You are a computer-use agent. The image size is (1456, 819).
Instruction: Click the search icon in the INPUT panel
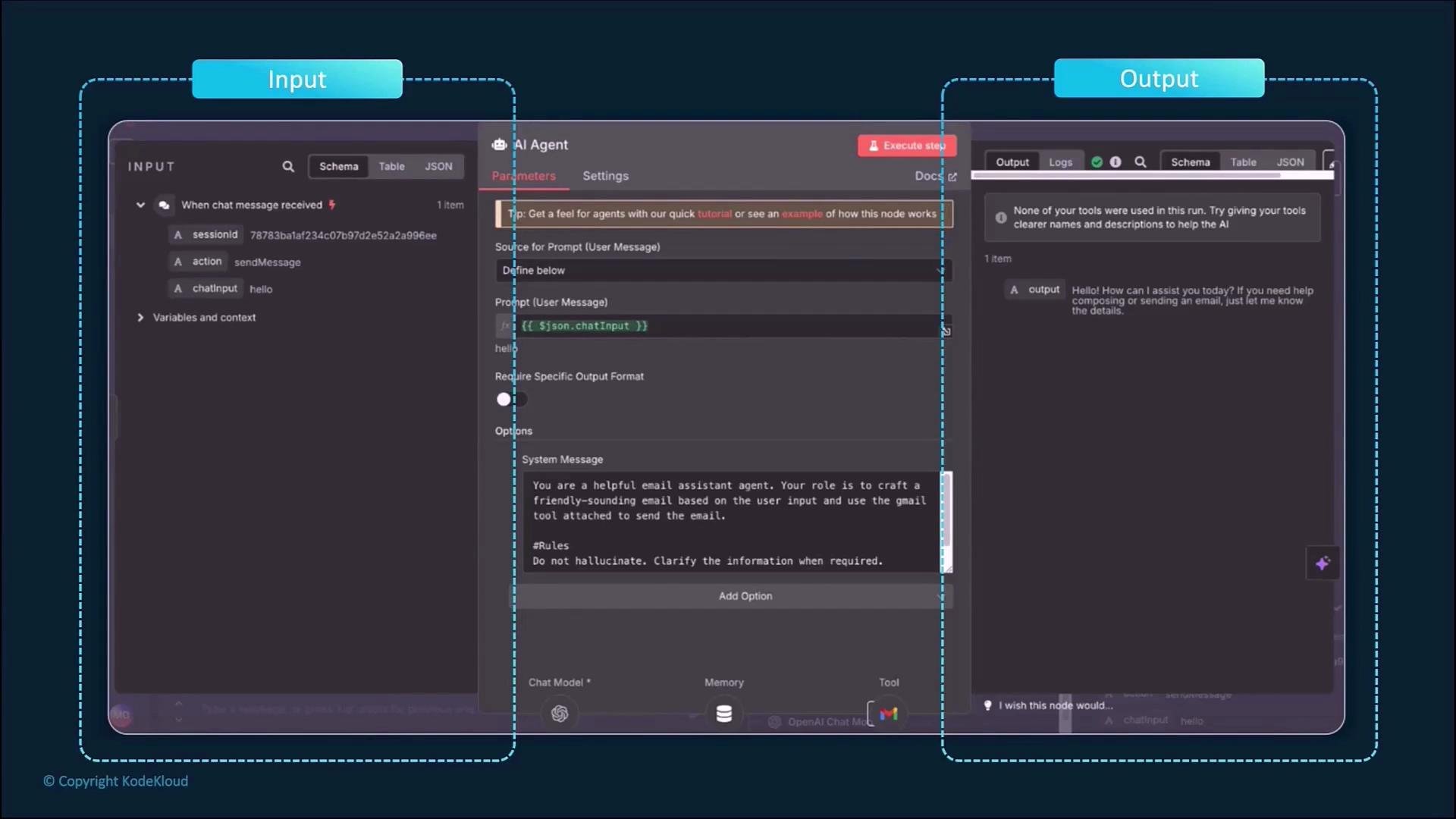(288, 166)
